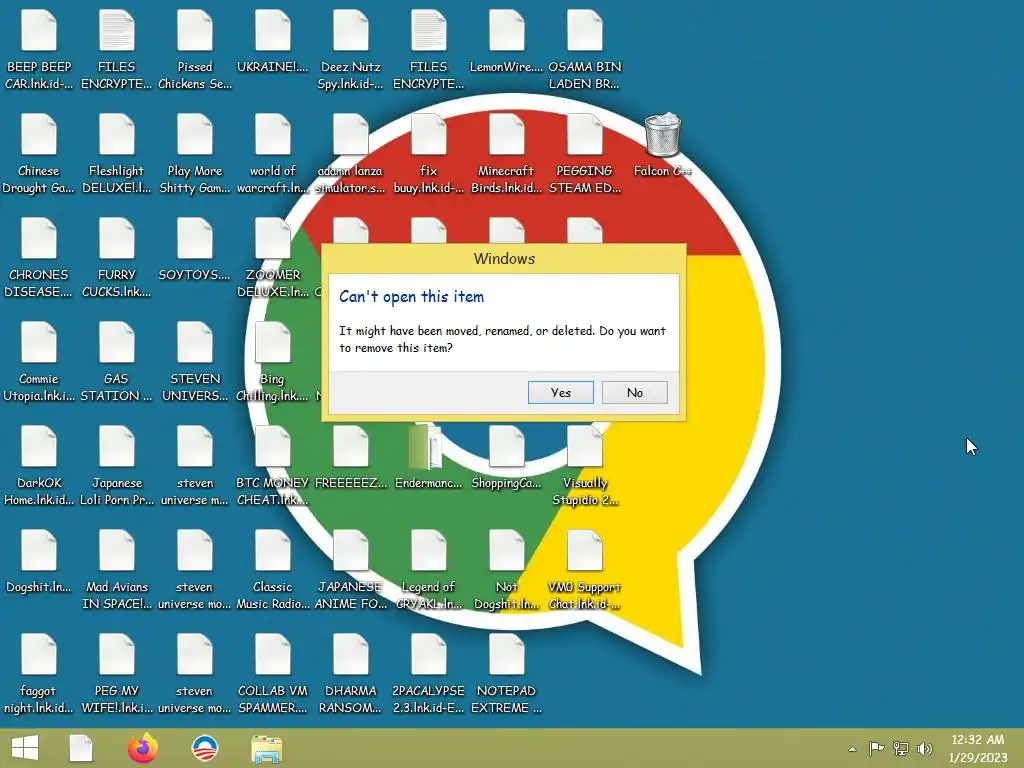The image size is (1024, 768).
Task: Select the Play More Shitty Games icon
Action: coord(195,154)
